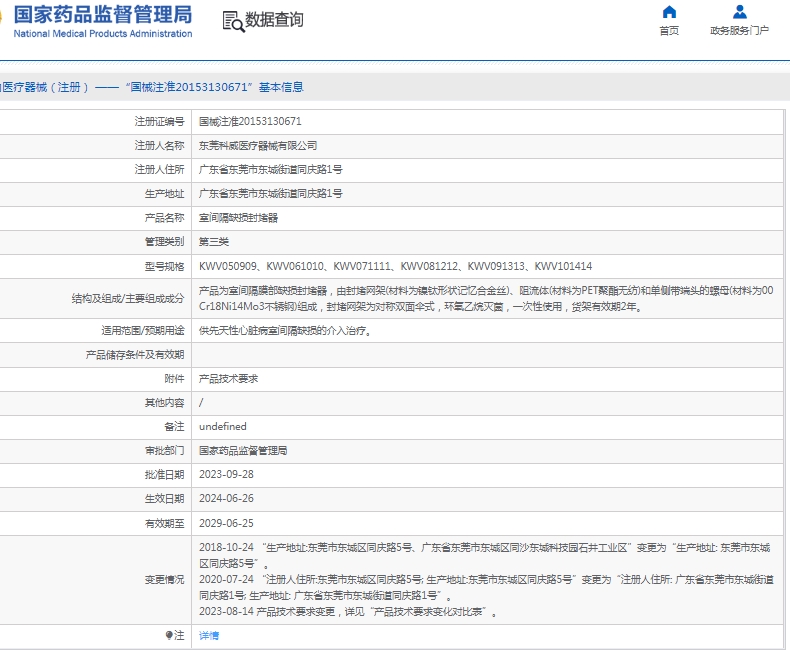Click approval department 国家药品监督管理局 cell
The image size is (790, 656).
(x=243, y=450)
